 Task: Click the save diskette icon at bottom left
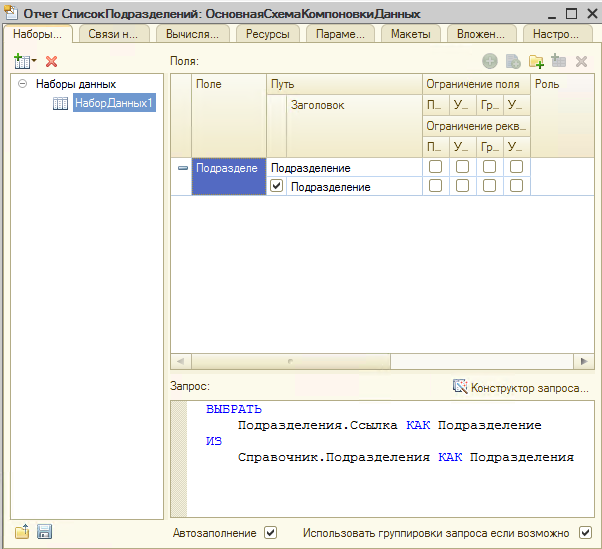(x=44, y=532)
